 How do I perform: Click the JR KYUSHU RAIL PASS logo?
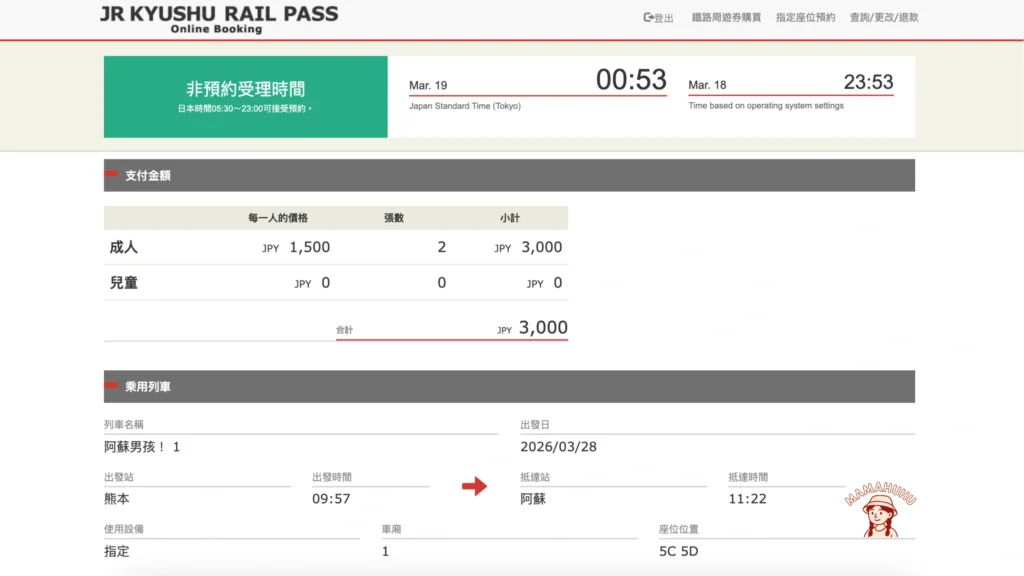tap(219, 19)
